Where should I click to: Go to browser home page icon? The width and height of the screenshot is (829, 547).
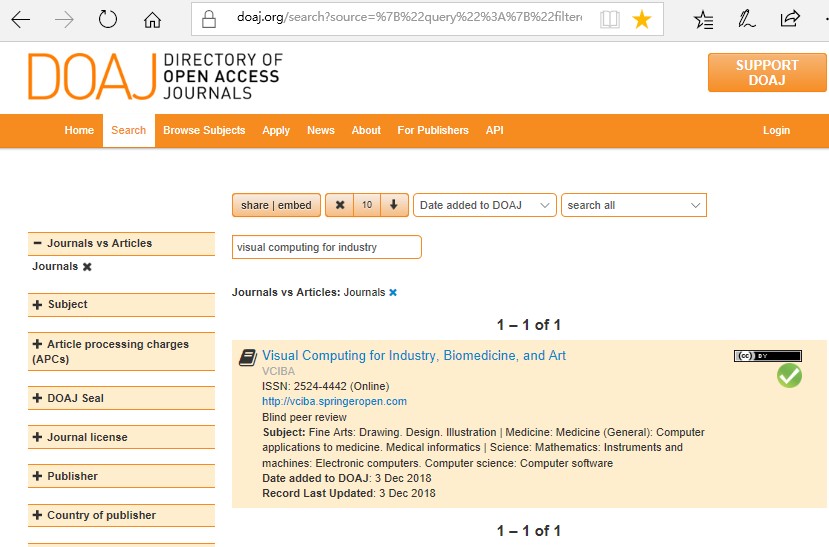click(152, 19)
